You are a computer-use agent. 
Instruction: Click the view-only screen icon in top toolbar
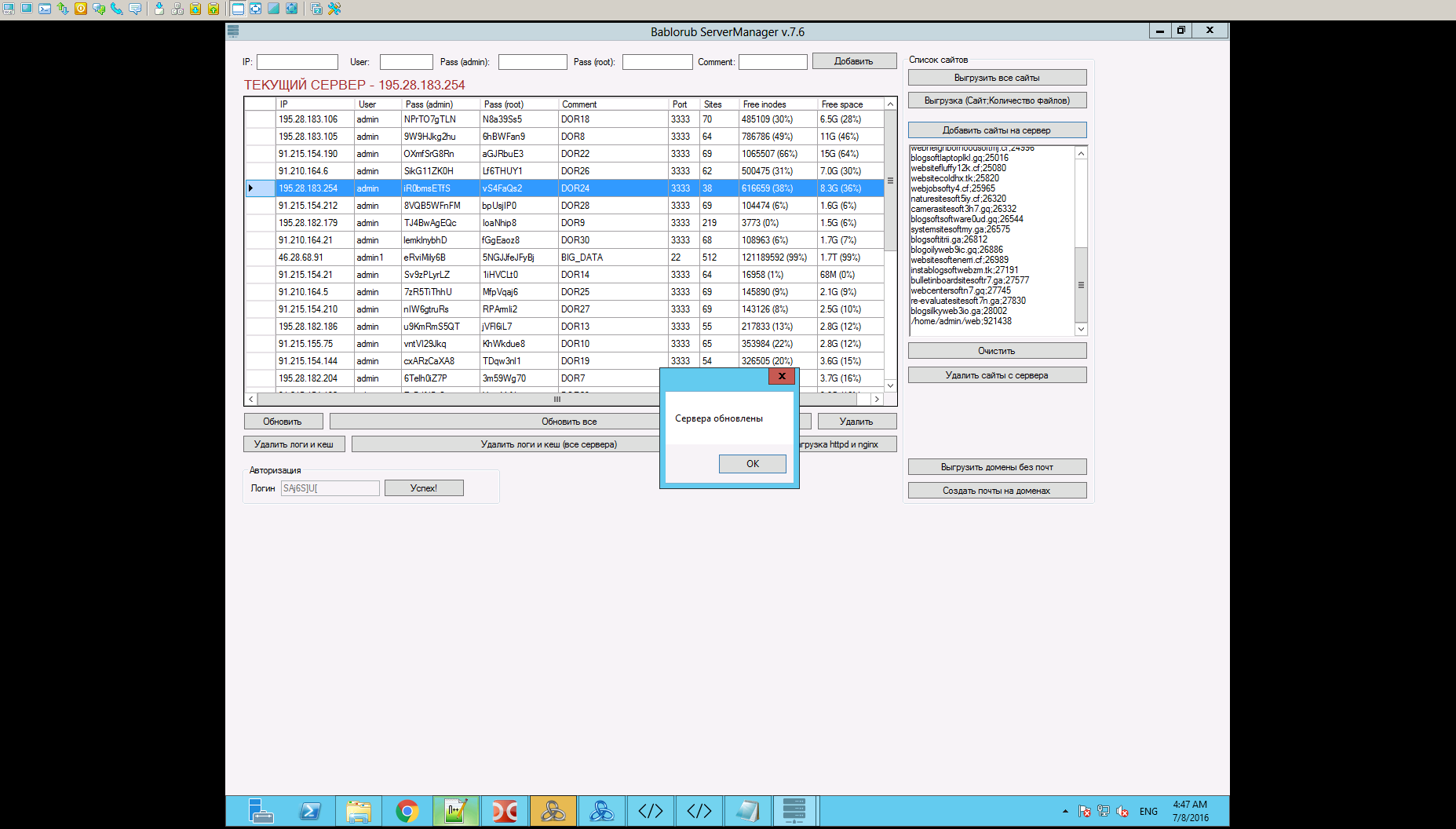[x=27, y=9]
